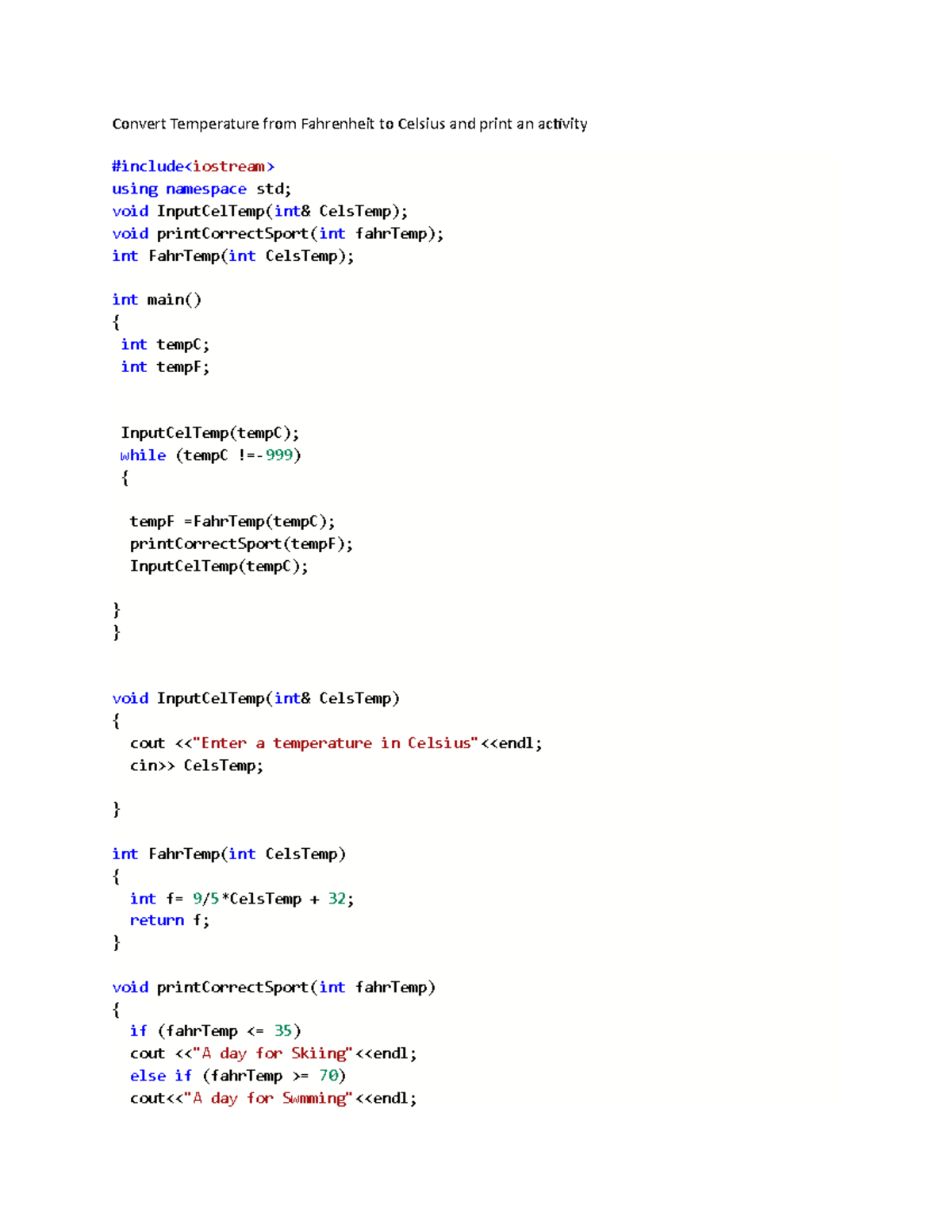This screenshot has width=952, height=1232.
Task: Select the using namespace std line
Action: coord(201,189)
